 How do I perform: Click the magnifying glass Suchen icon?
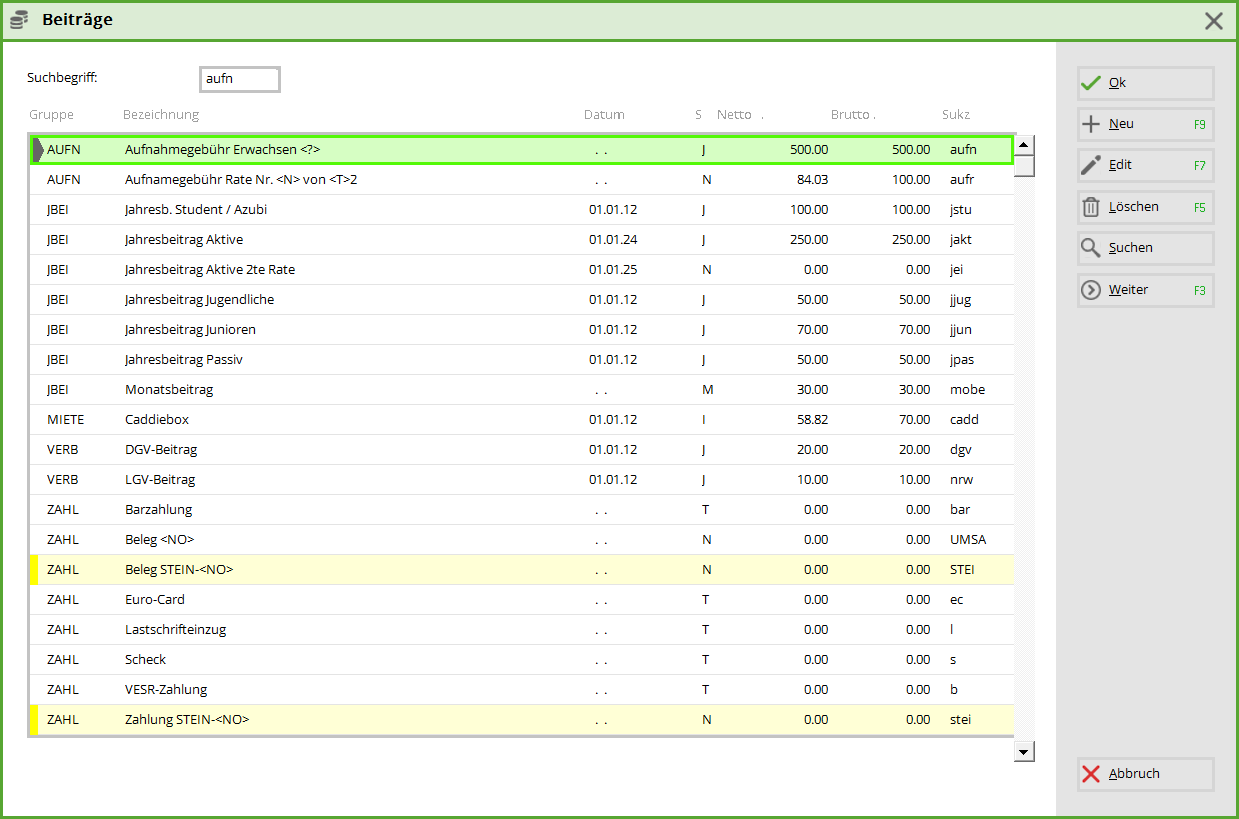pos(1091,248)
